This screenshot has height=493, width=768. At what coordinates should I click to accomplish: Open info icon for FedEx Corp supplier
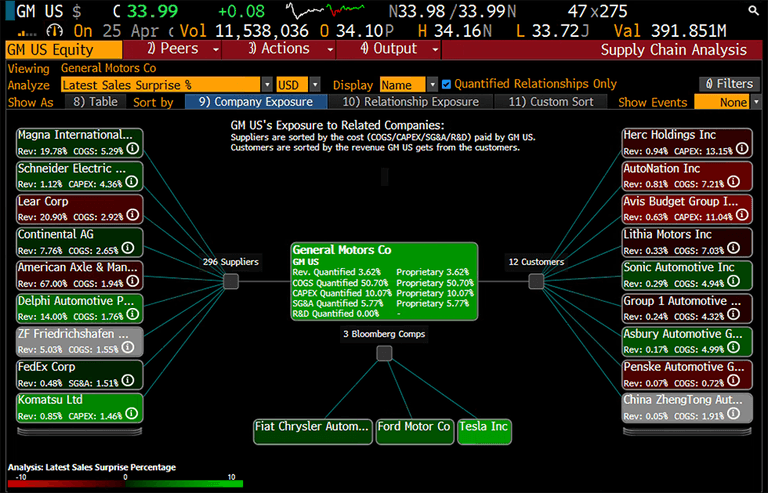tap(132, 381)
